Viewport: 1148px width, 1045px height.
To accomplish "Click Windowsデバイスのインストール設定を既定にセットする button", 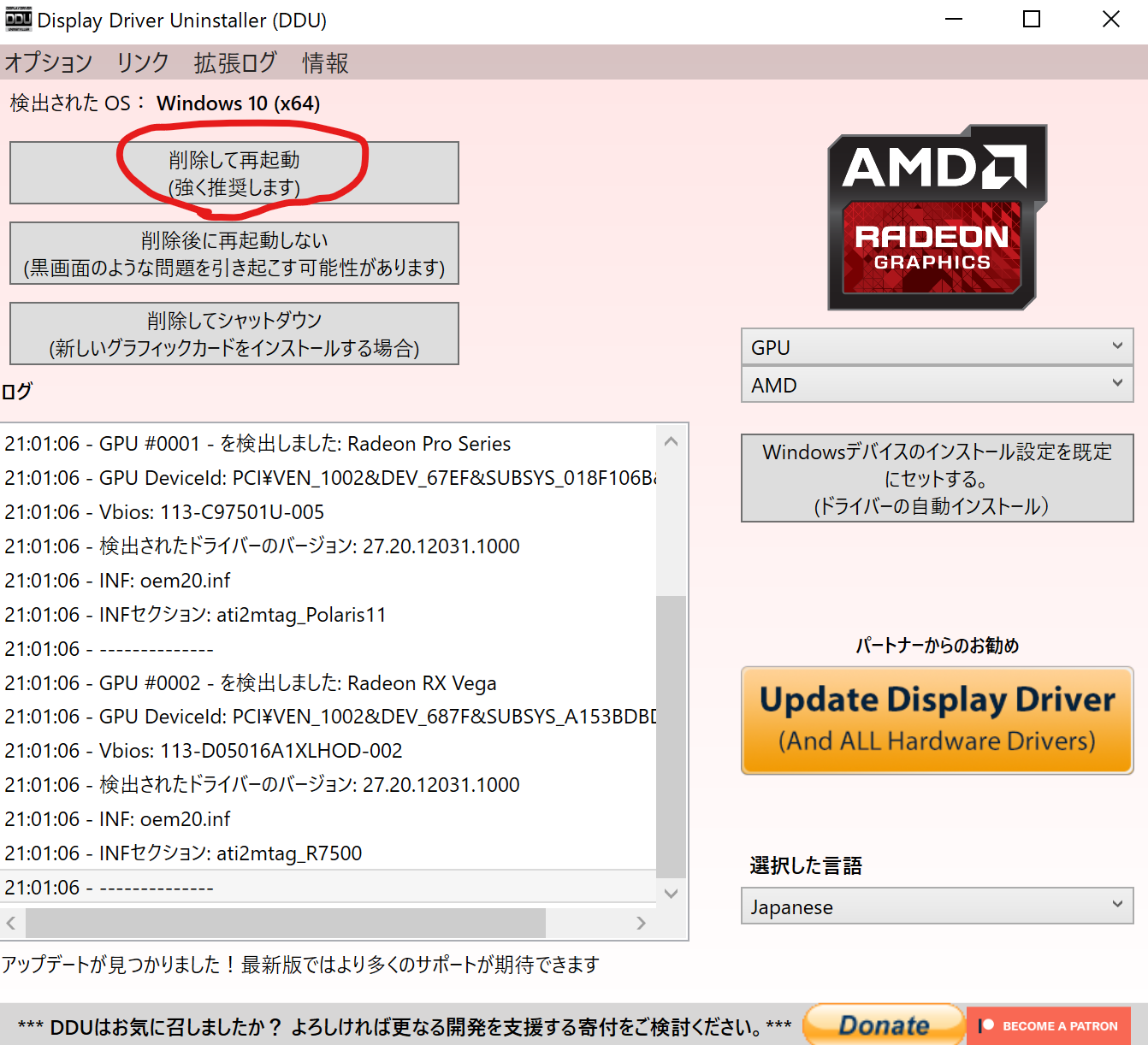I will (937, 478).
